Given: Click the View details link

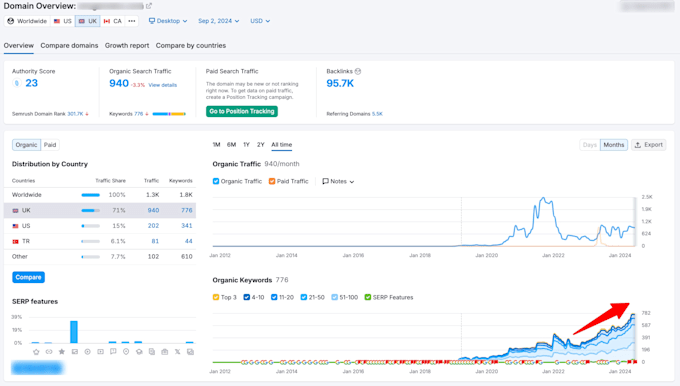Looking at the screenshot, I should click(163, 85).
